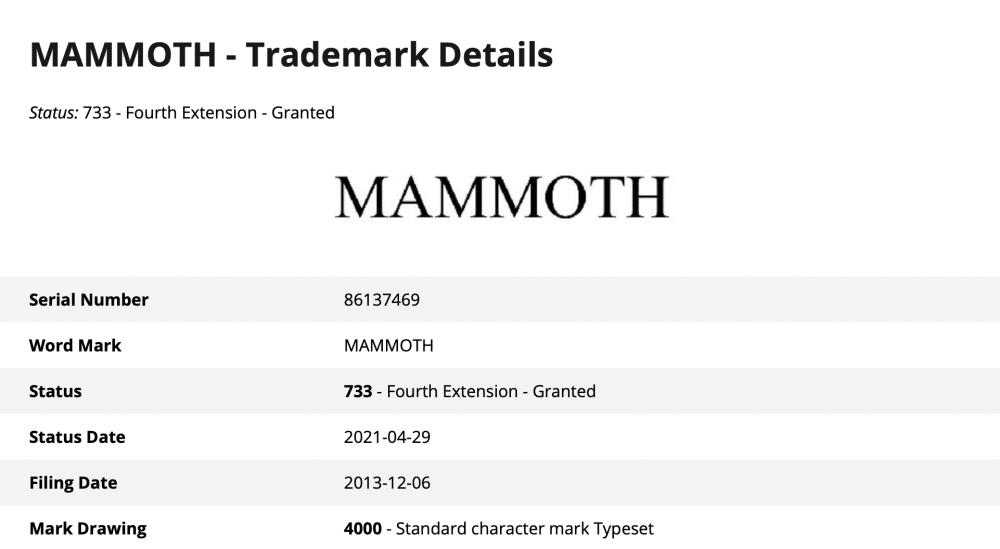Select the Word Mark row label
Screen dimensions: 1000x549
(x=75, y=345)
